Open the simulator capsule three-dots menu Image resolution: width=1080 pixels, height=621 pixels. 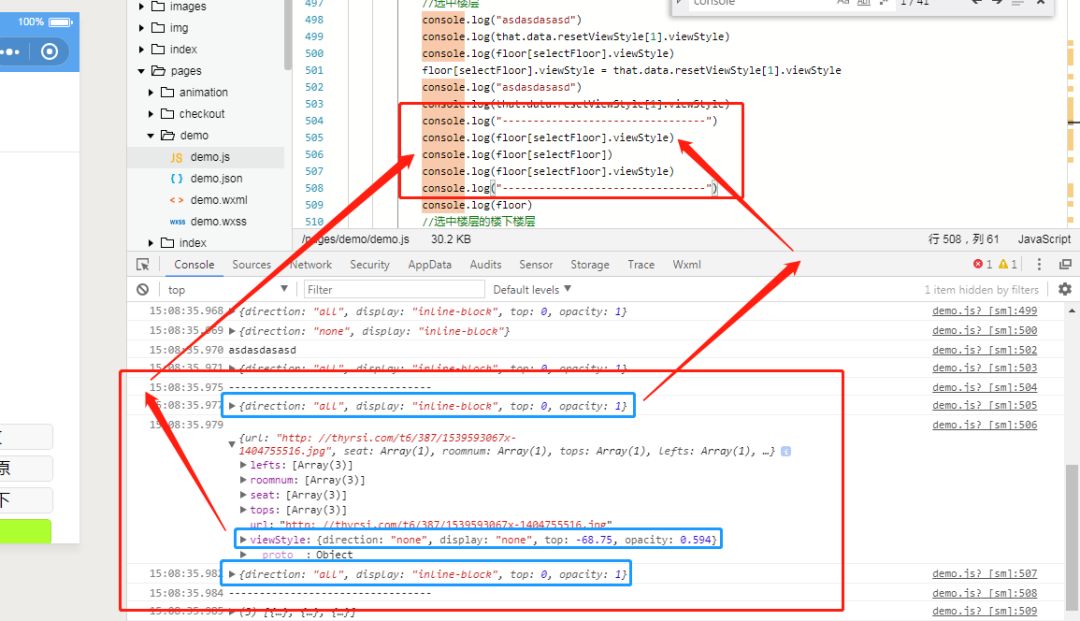(x=11, y=52)
